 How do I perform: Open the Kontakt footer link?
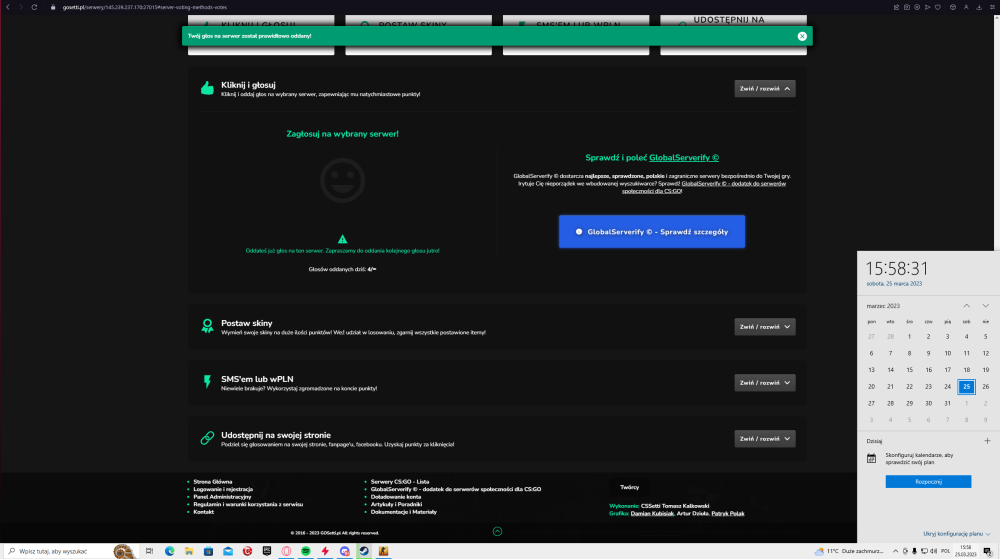(203, 512)
